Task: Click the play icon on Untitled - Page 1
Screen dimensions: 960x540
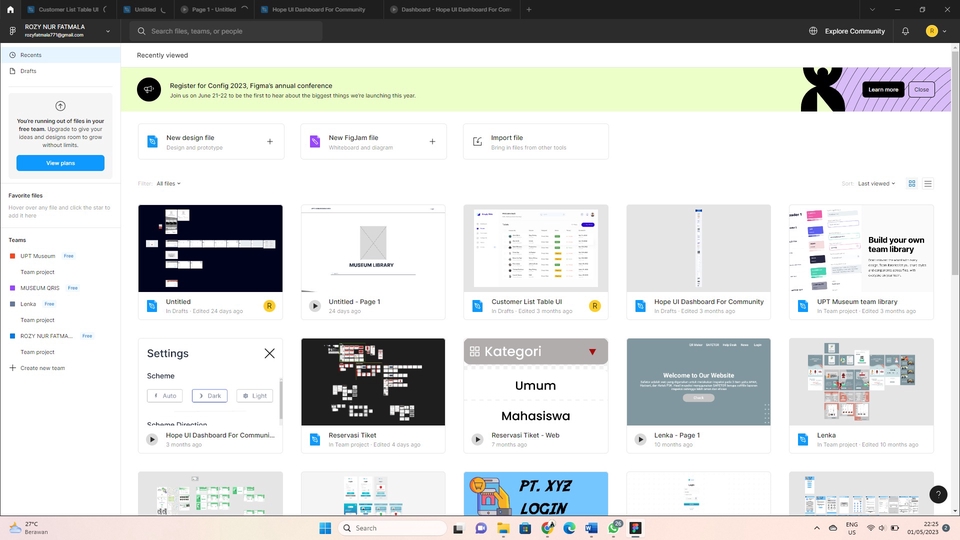Action: coord(315,306)
